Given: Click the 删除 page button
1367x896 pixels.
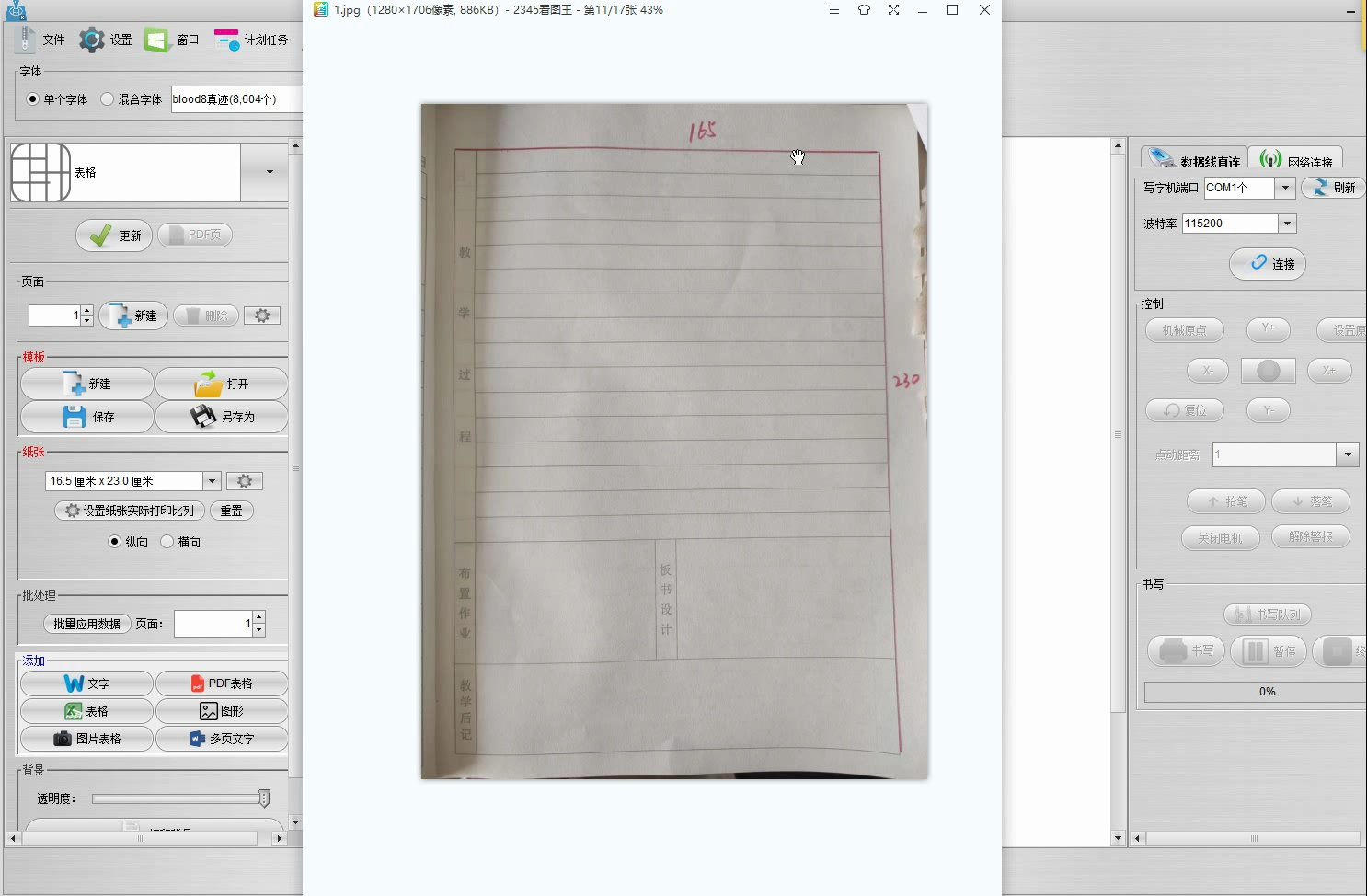Looking at the screenshot, I should (x=206, y=316).
